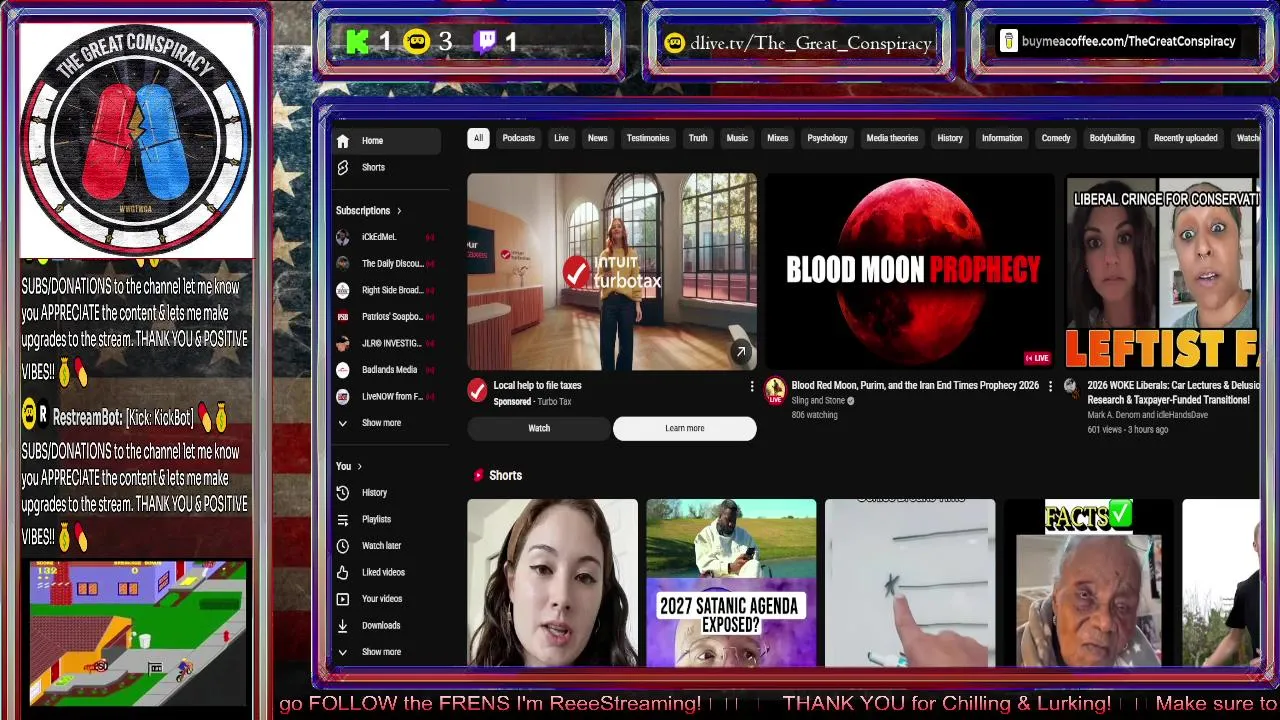1280x720 pixels.
Task: Open the TurboTax ad thumbnail
Action: click(612, 272)
